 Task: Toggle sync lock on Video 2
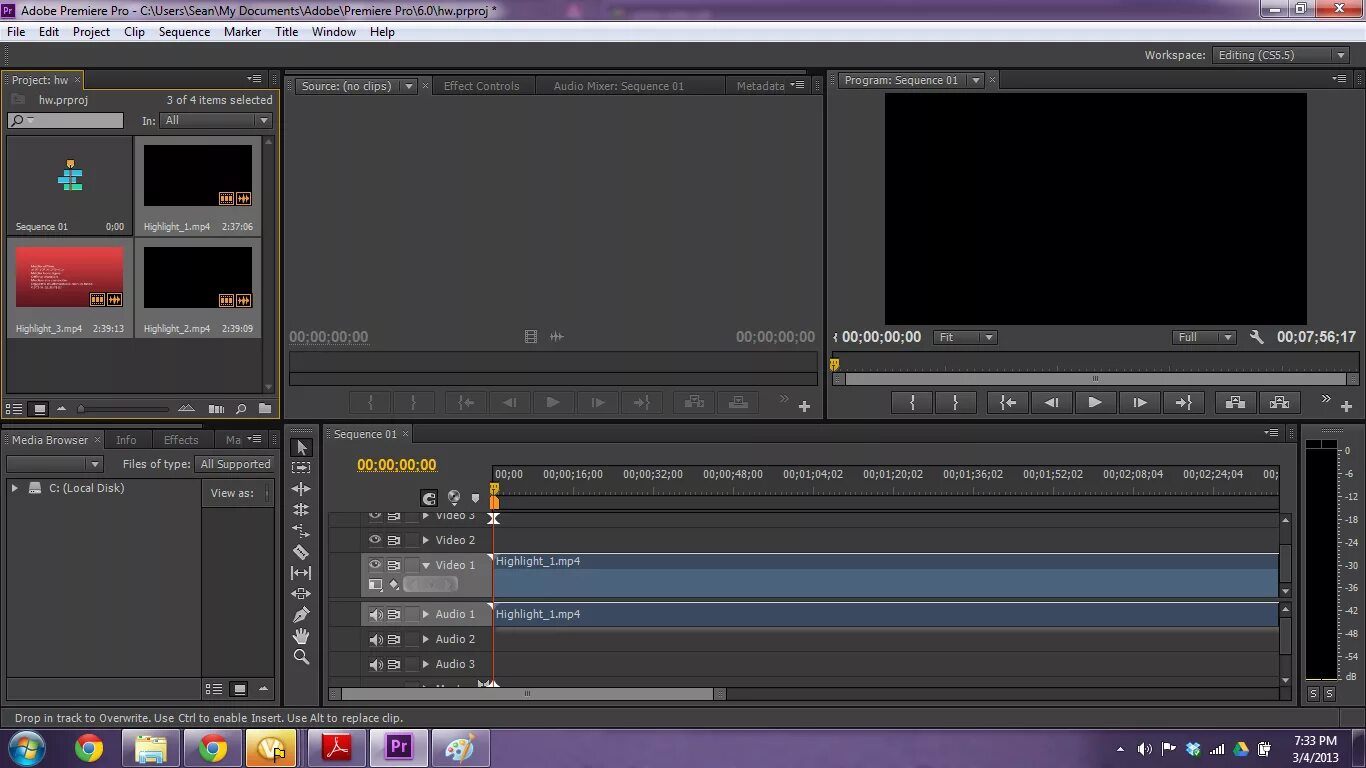(394, 539)
